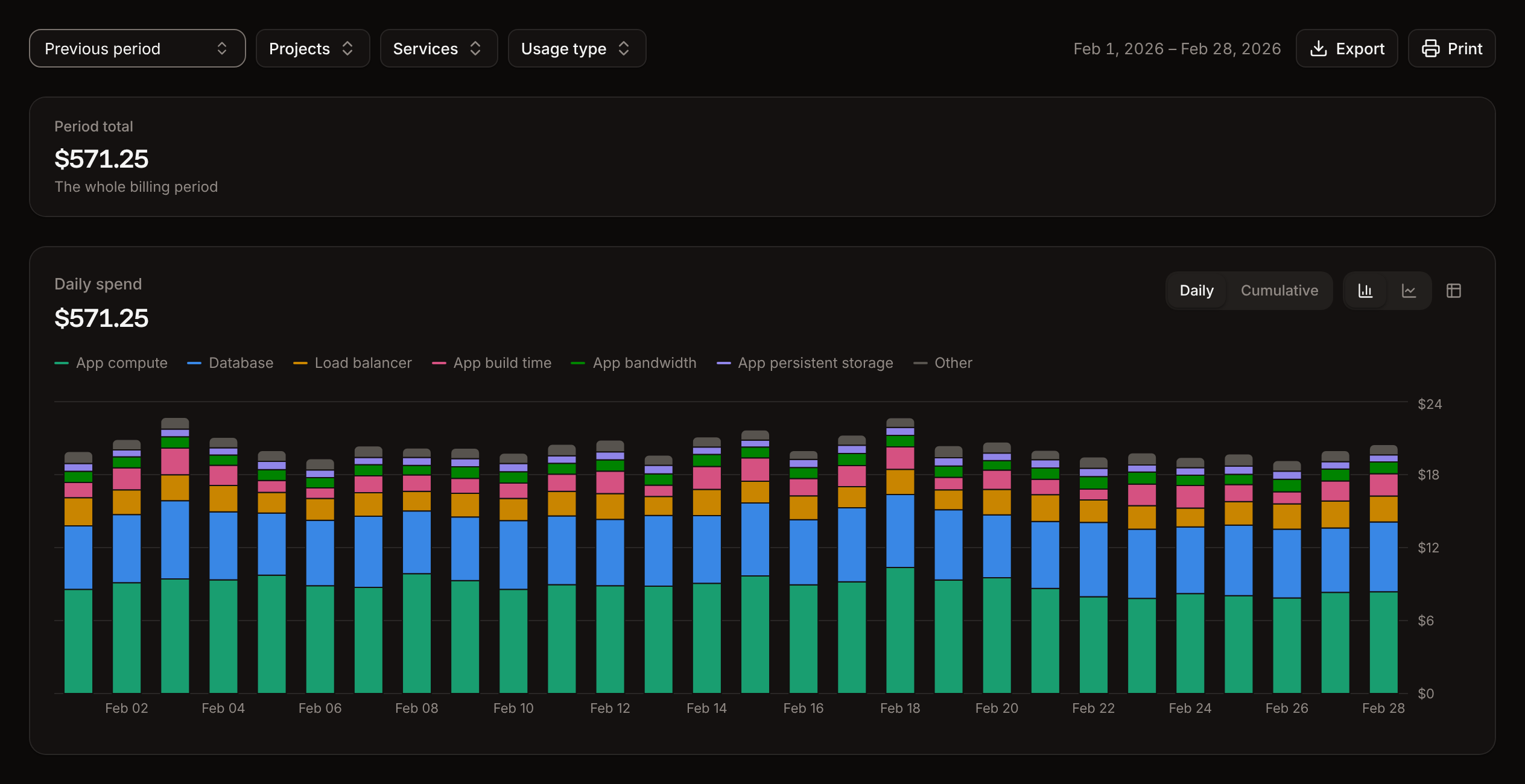Open the Previous period dropdown
The width and height of the screenshot is (1525, 784).
[x=138, y=48]
